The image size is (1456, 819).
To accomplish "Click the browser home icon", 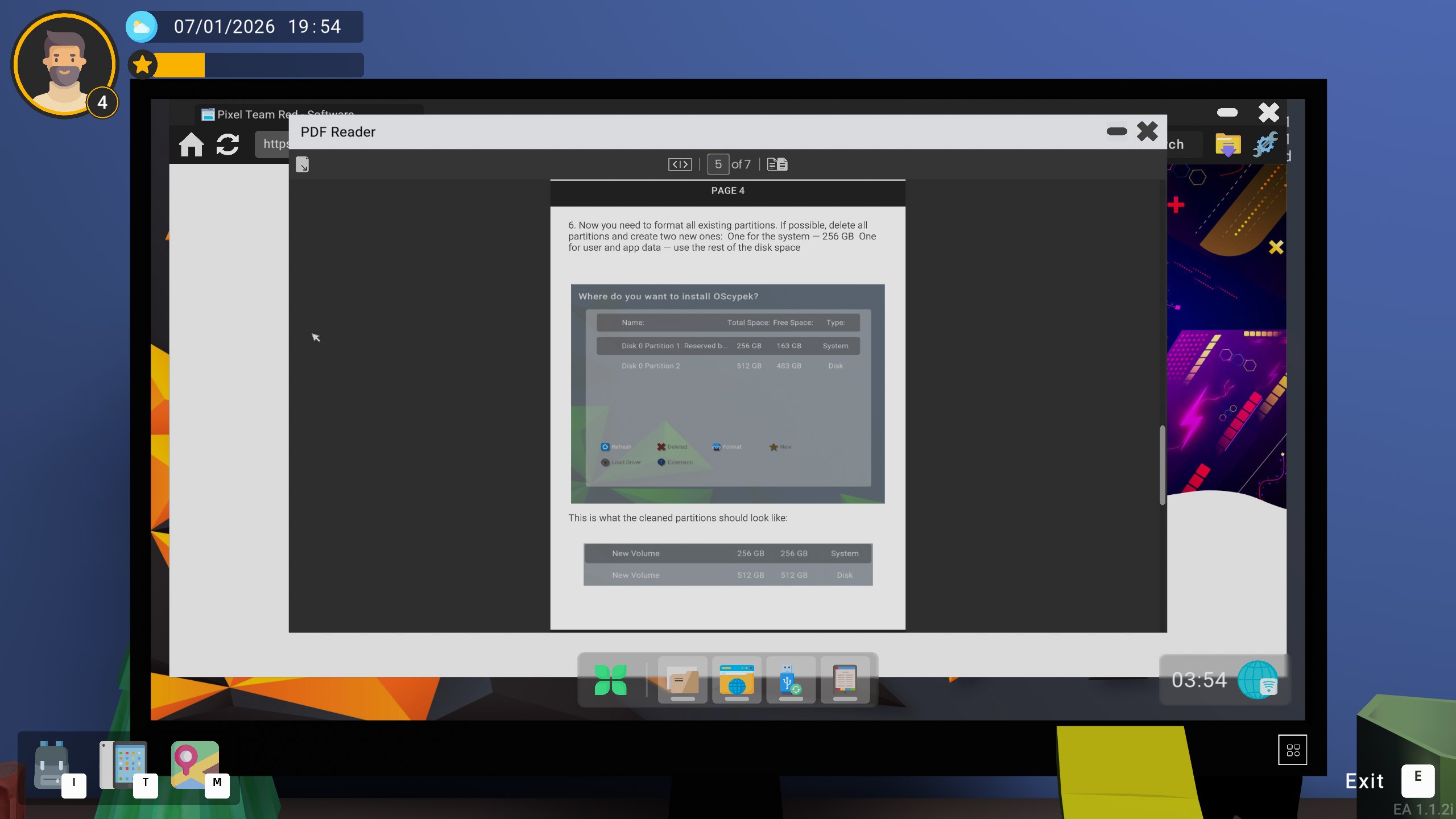I will 191,144.
